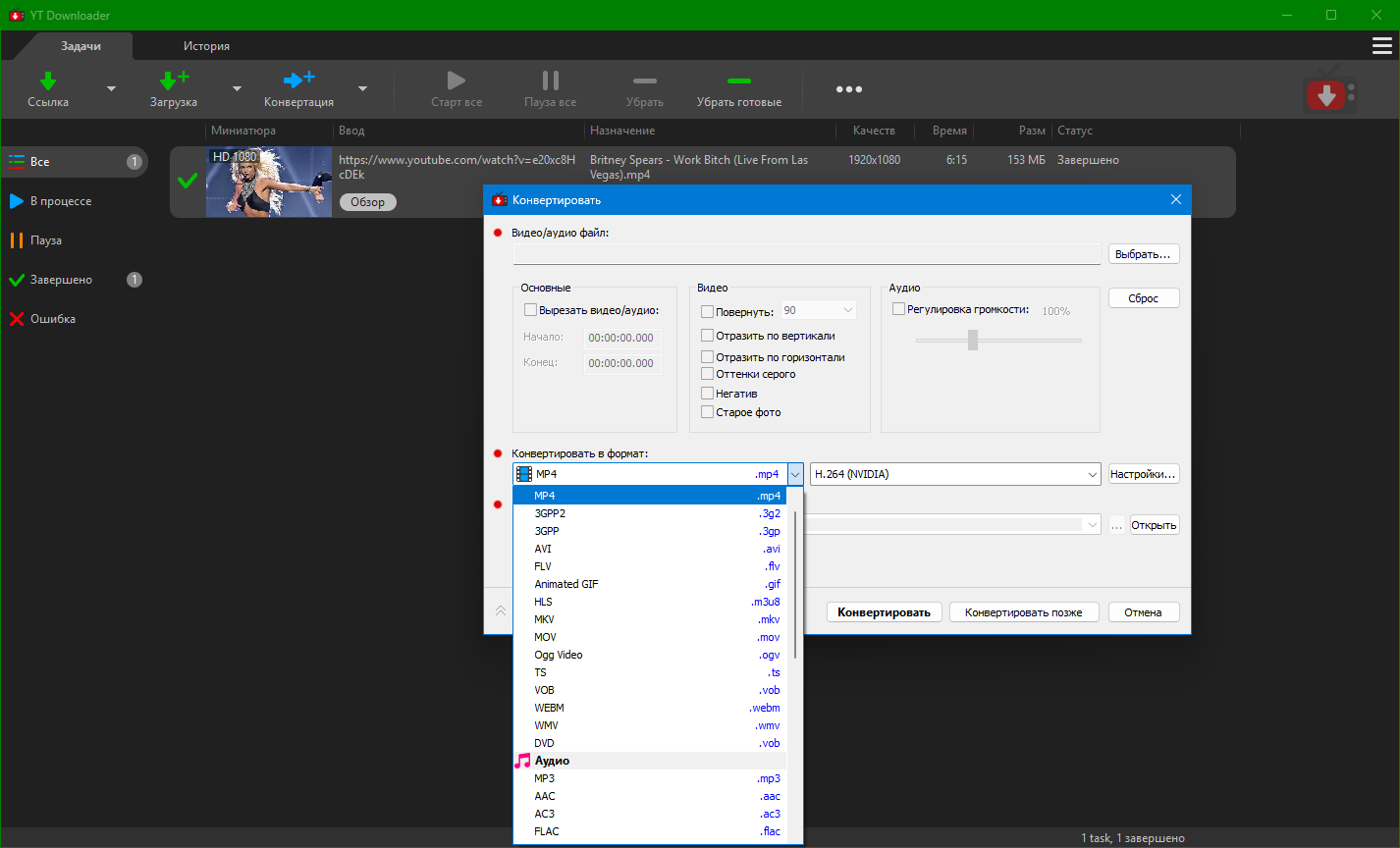Open dropdown arrow next to Конвертация
The height and width of the screenshot is (848, 1400).
tap(362, 88)
